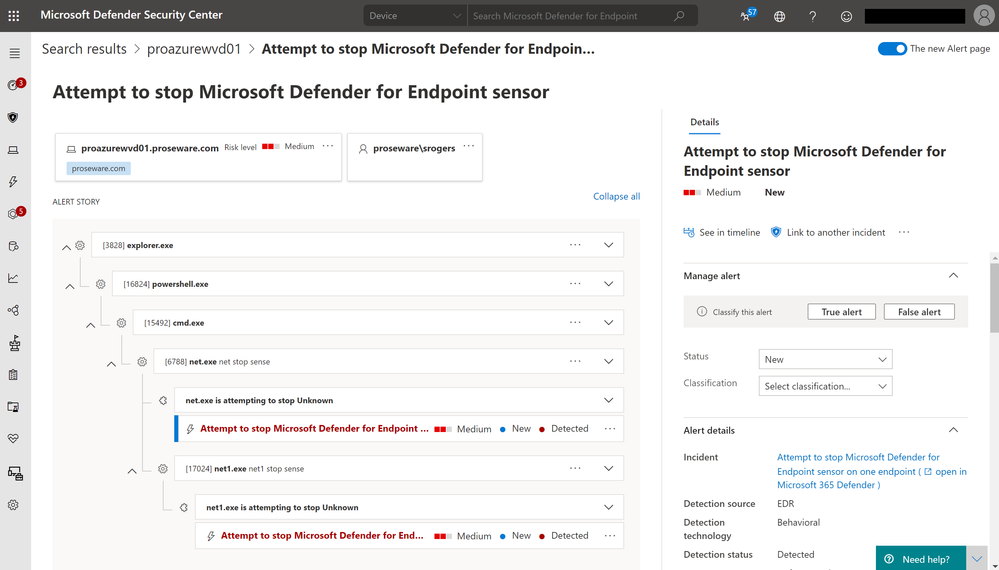Click the globe language icon
Viewport: 999px width, 570px height.
coord(779,17)
